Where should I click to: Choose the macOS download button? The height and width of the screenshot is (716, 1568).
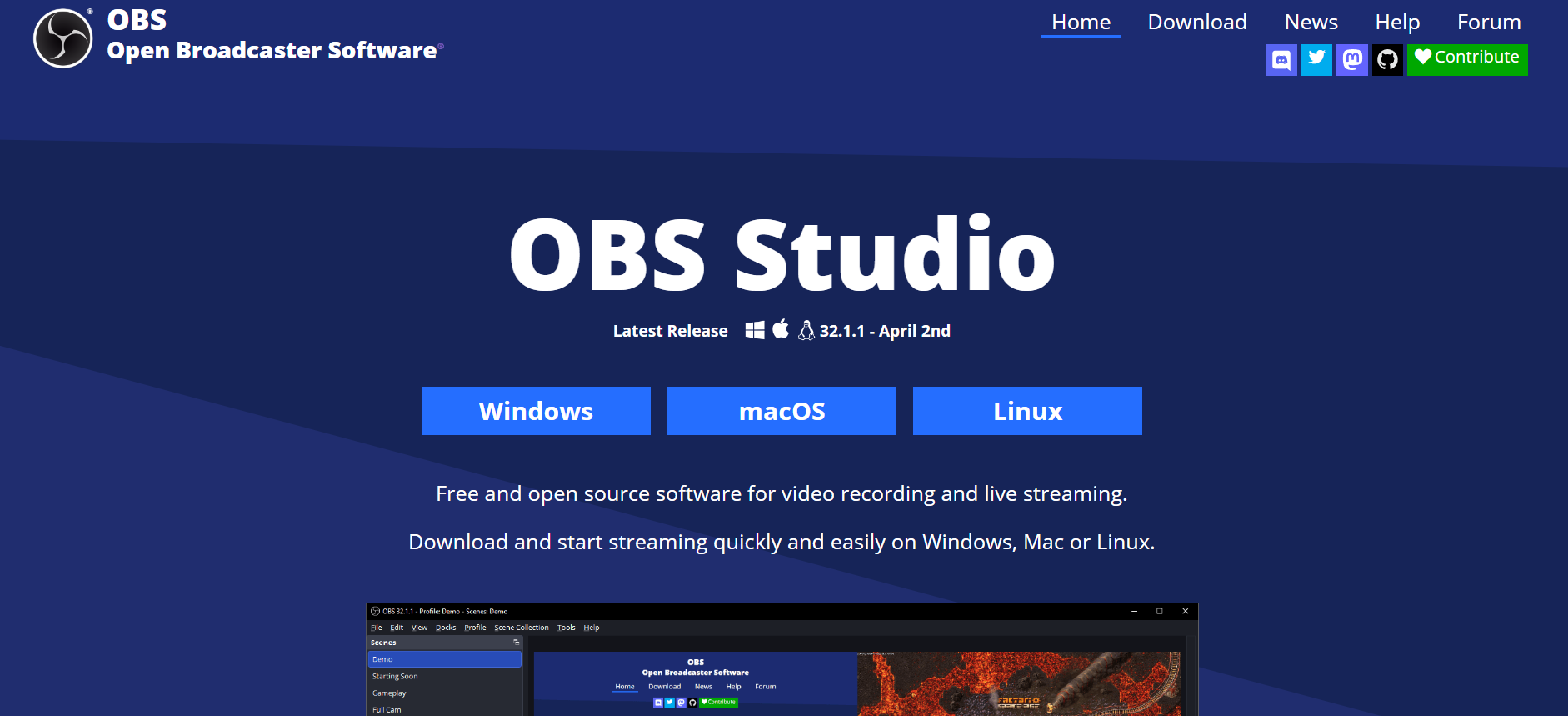(782, 411)
